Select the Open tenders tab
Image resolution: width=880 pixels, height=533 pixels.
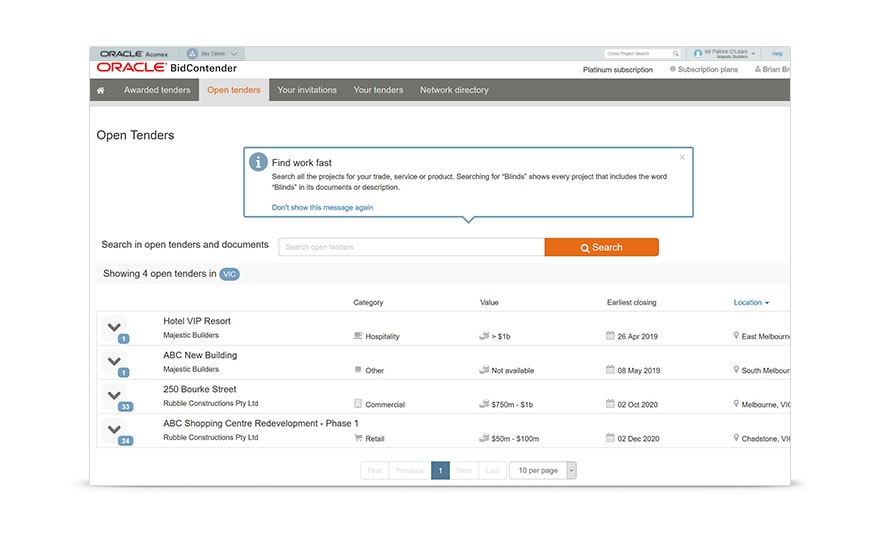[234, 90]
